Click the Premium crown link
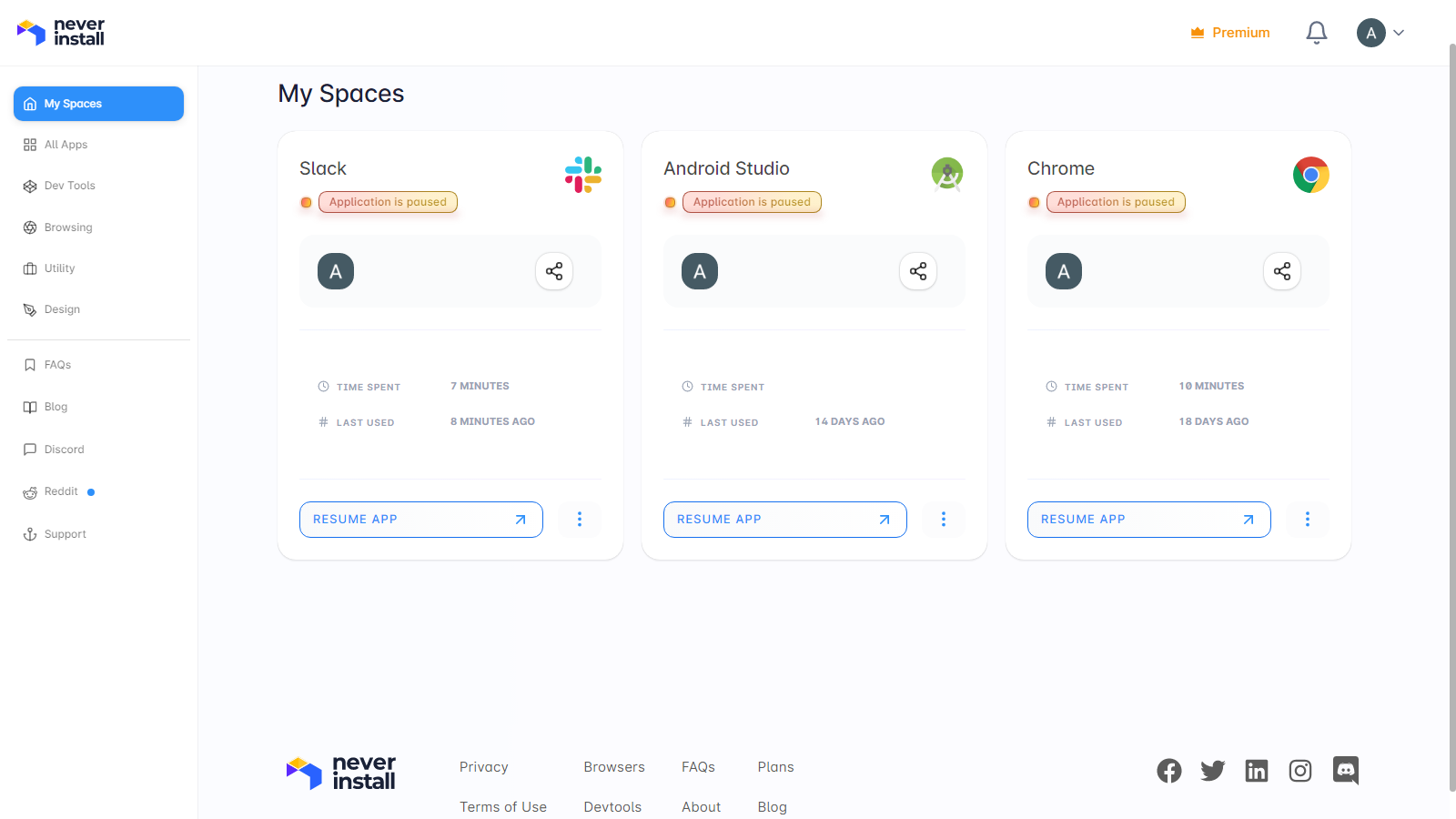1456x819 pixels. click(1230, 33)
